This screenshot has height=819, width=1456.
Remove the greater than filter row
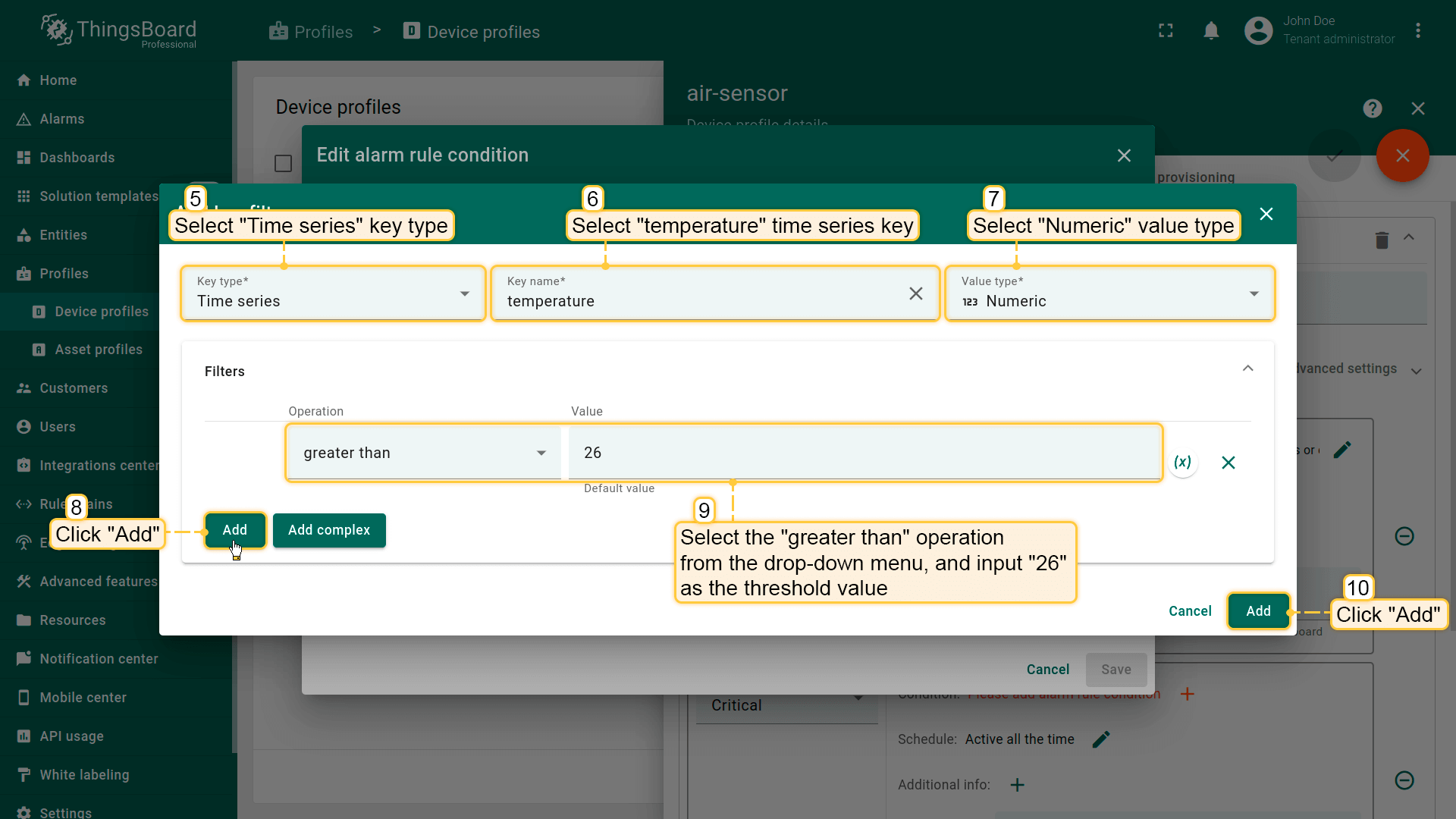pos(1228,463)
